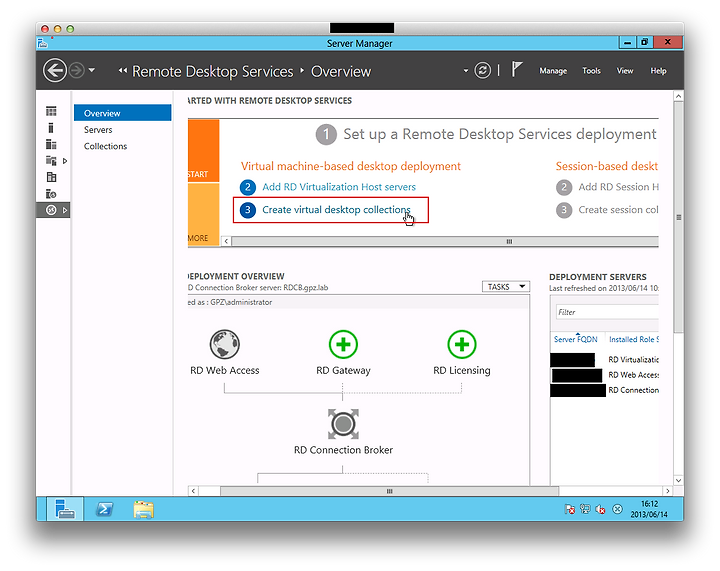This screenshot has height=571, width=720.
Task: Select the Remote Desktop Services sidebar icon
Action: (51, 210)
